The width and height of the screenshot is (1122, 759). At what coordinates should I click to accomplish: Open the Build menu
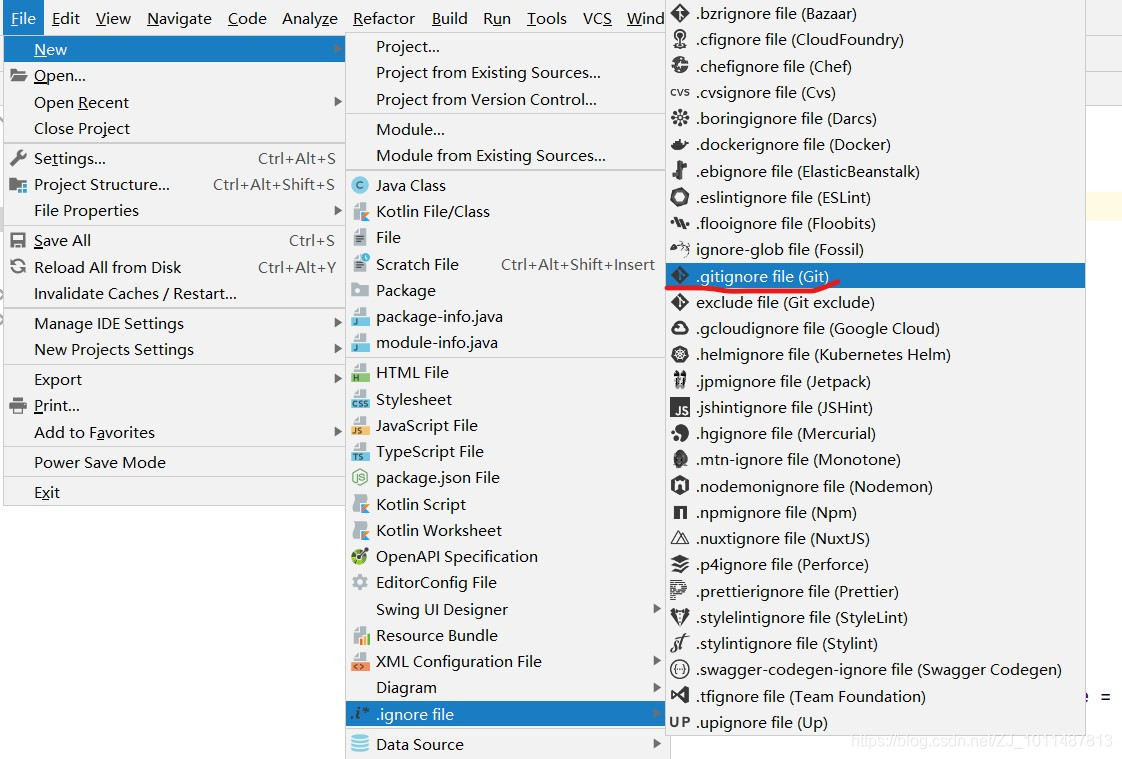pos(449,18)
